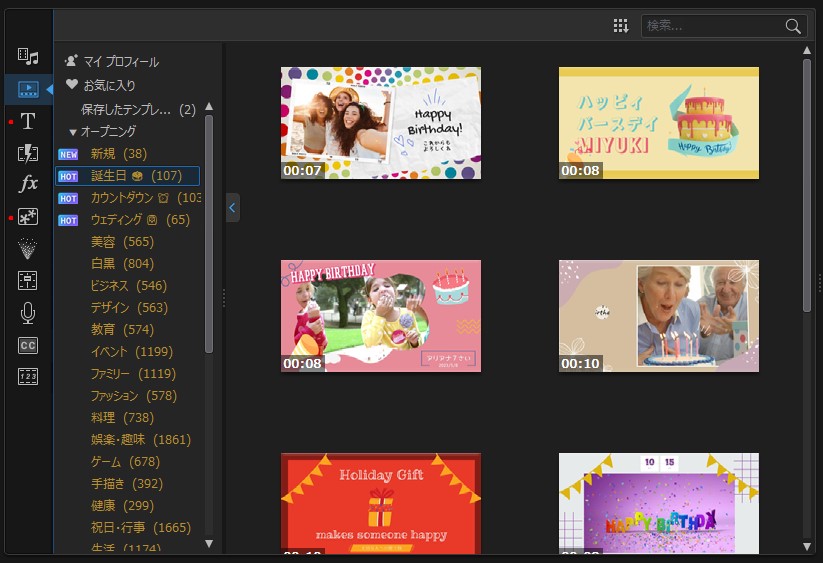Select the ゲーム (678) category
This screenshot has height=563, width=823.
click(125, 462)
